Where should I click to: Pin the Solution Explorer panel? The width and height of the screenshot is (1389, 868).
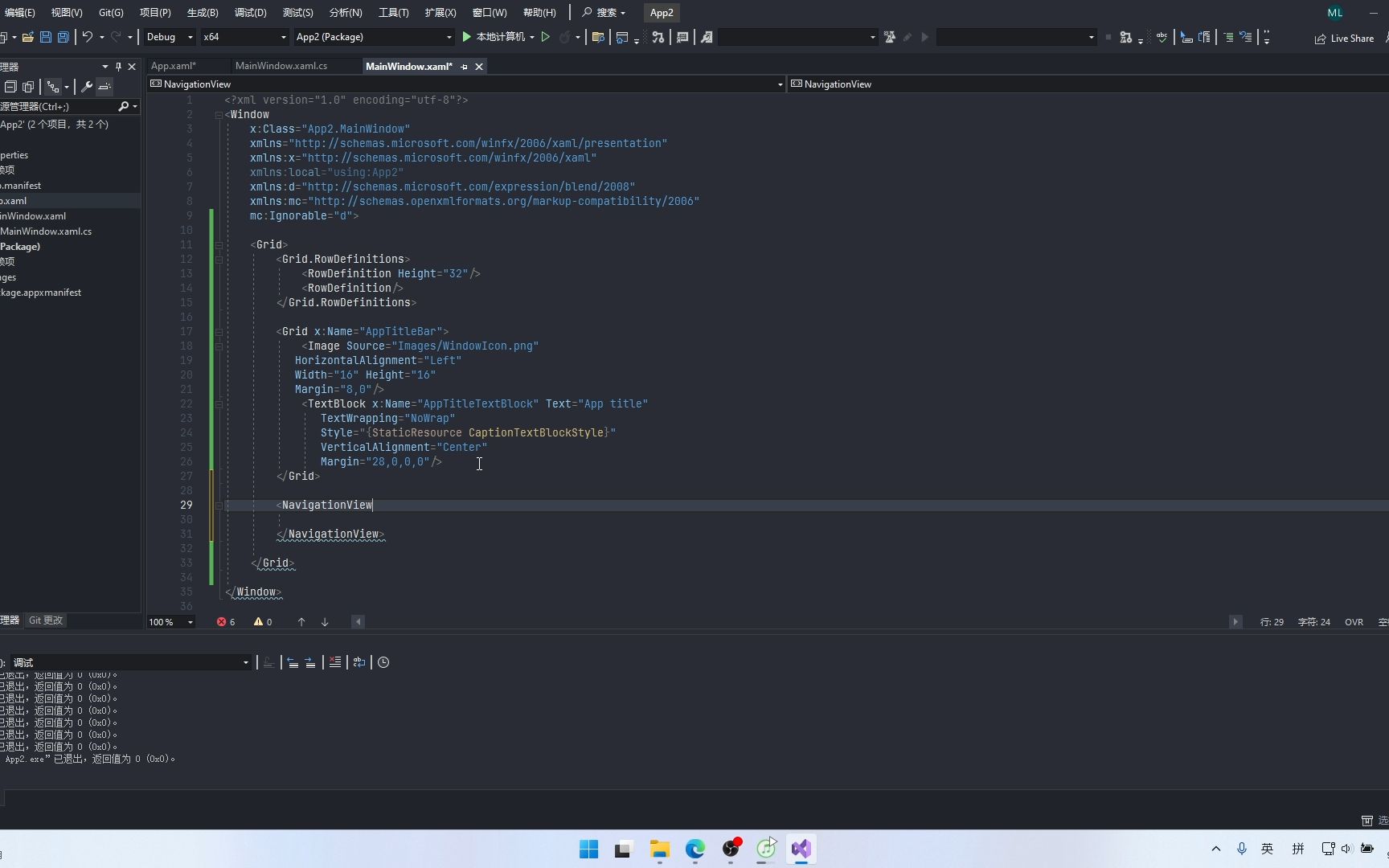118,67
